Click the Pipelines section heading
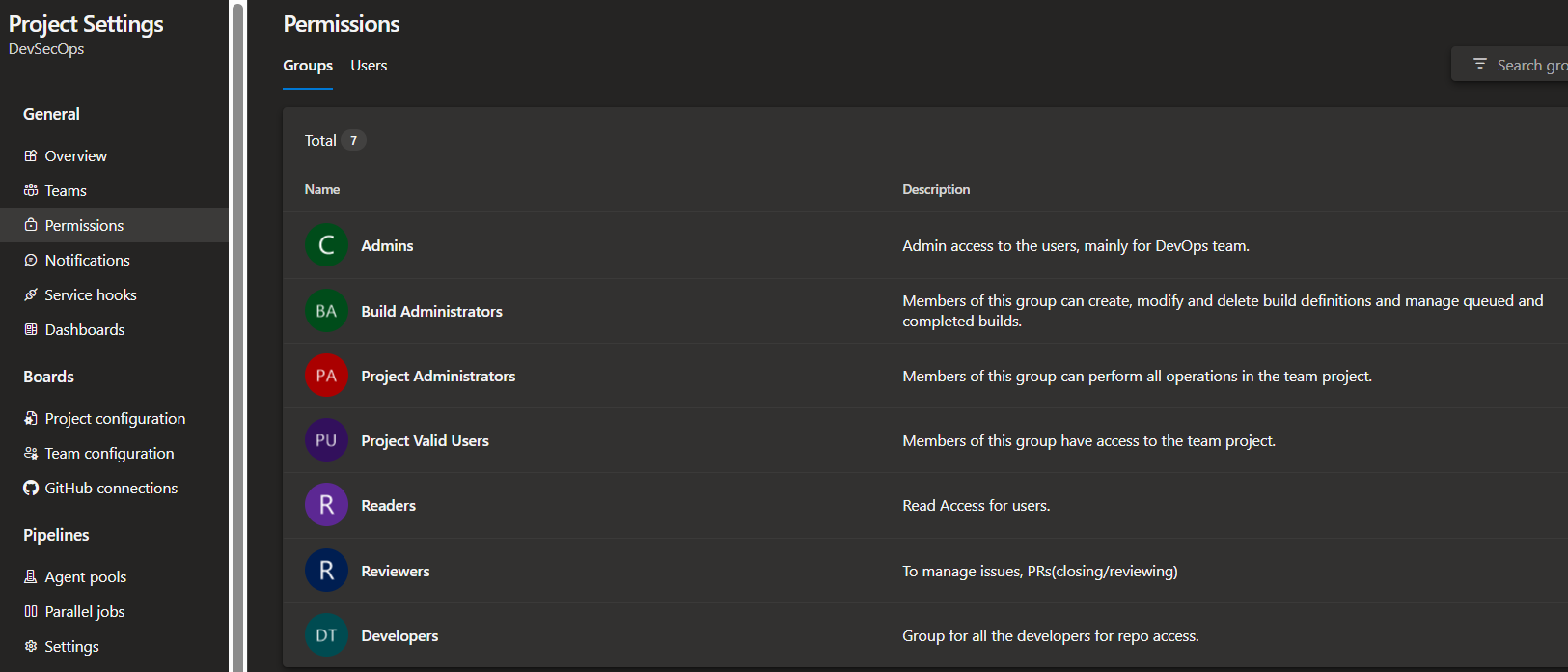 click(x=56, y=535)
